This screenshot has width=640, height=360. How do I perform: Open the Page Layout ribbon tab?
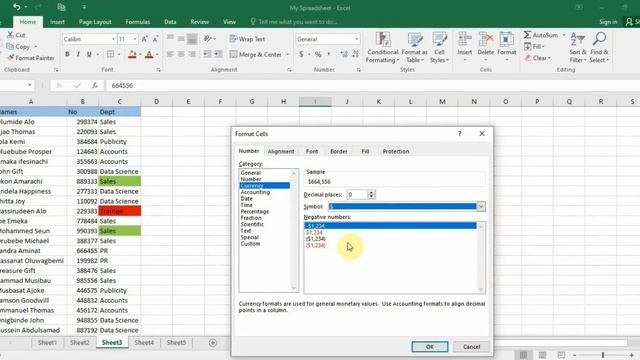click(95, 22)
